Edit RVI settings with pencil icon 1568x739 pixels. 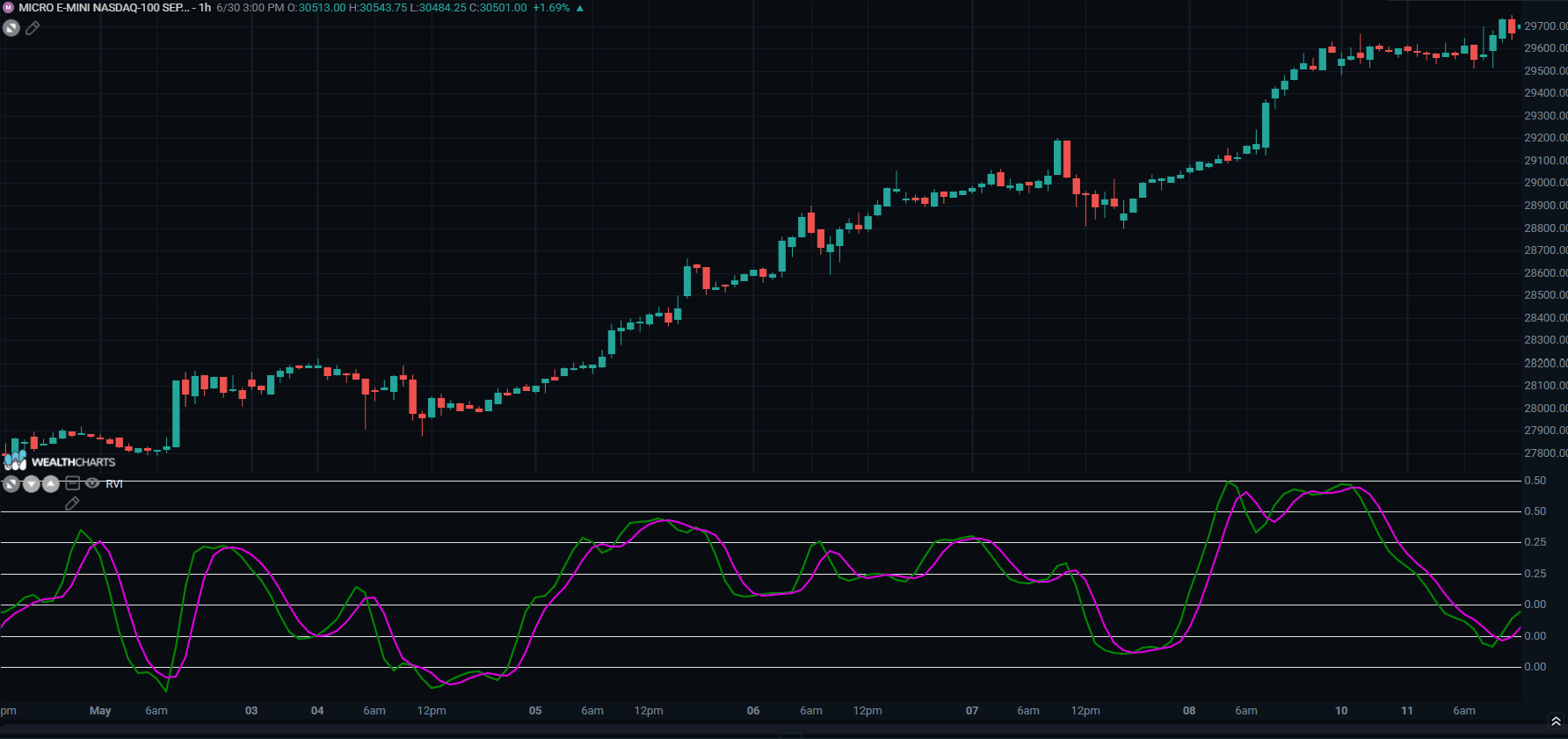point(72,504)
